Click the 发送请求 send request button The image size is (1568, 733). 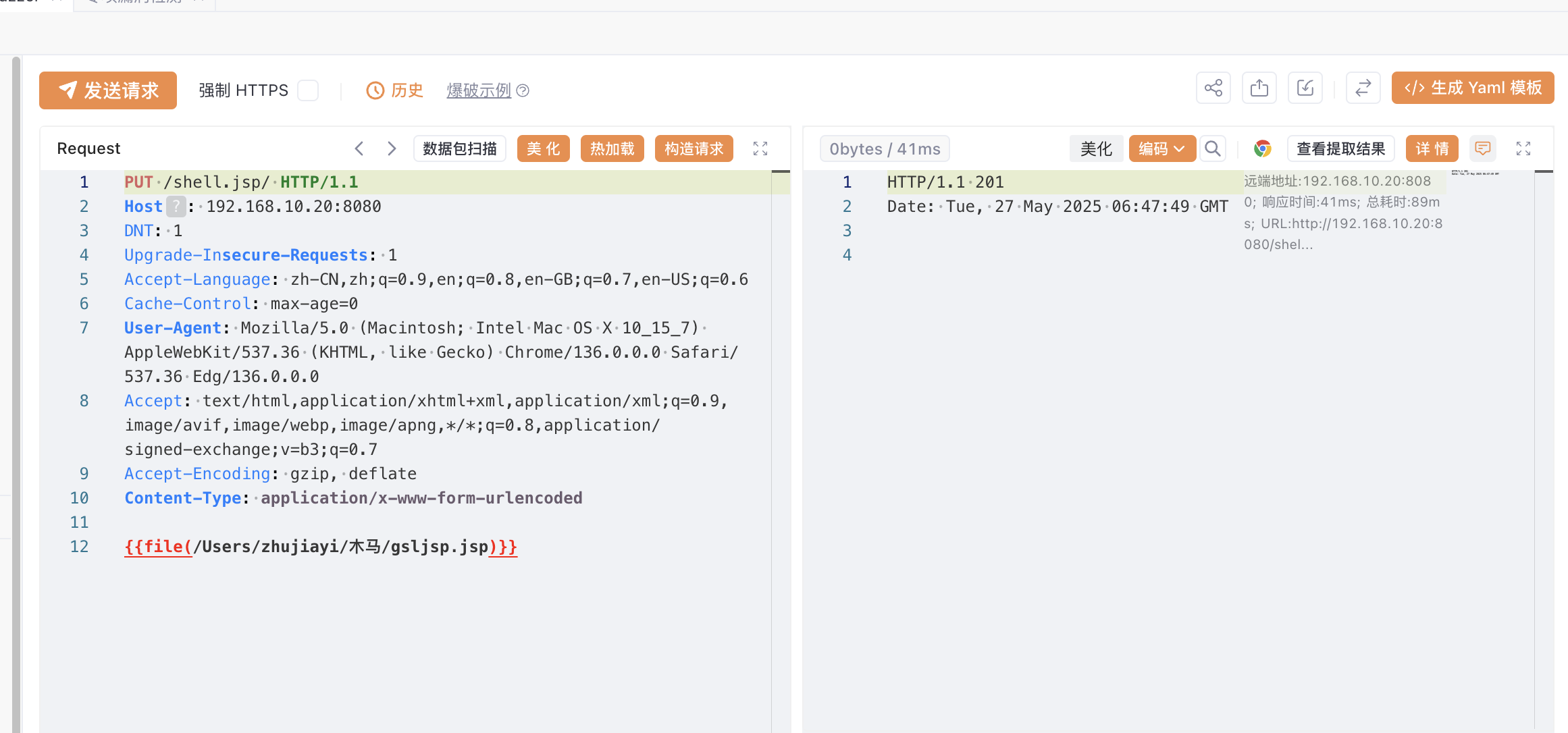click(x=108, y=90)
